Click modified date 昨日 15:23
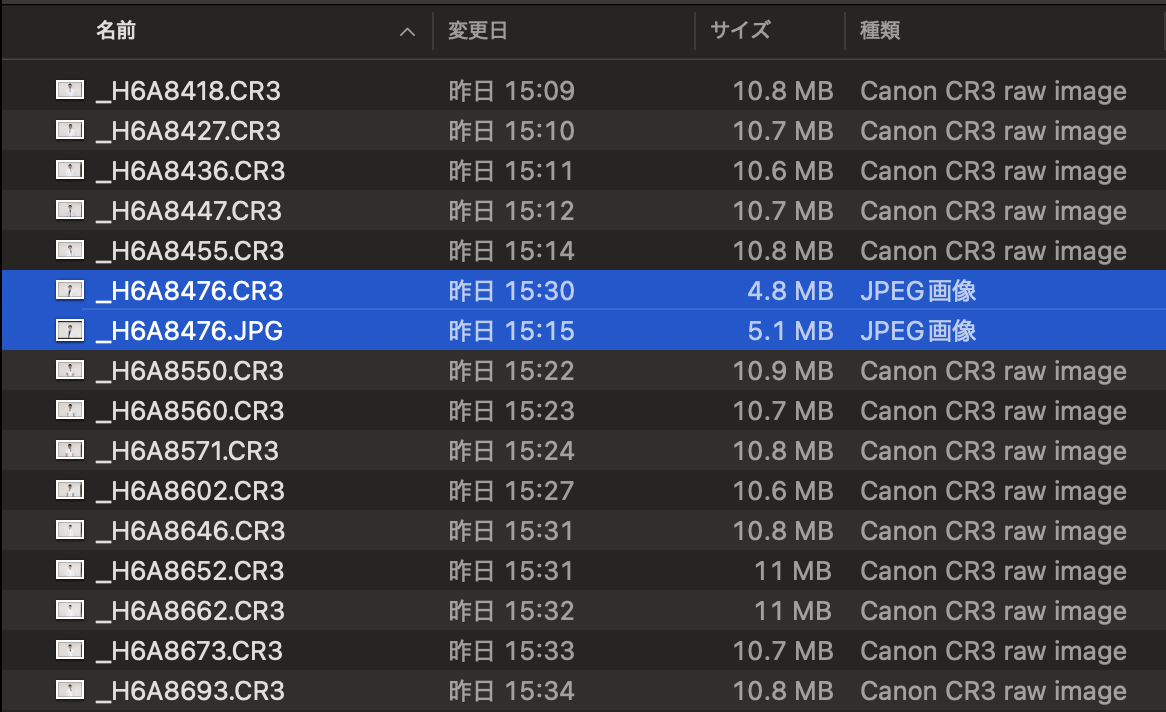This screenshot has width=1166, height=712. click(x=512, y=411)
